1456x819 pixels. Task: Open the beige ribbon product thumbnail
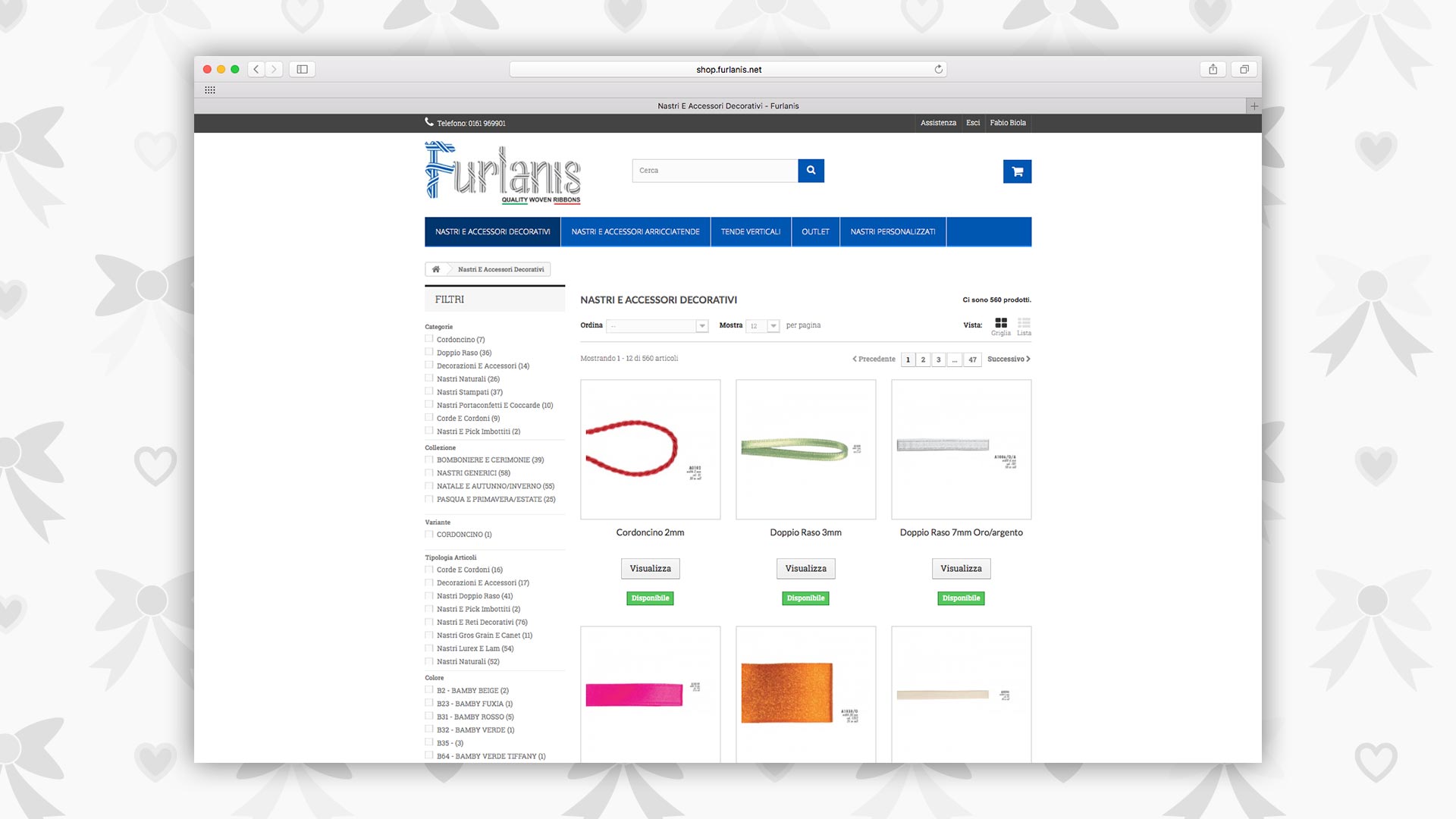pos(961,695)
